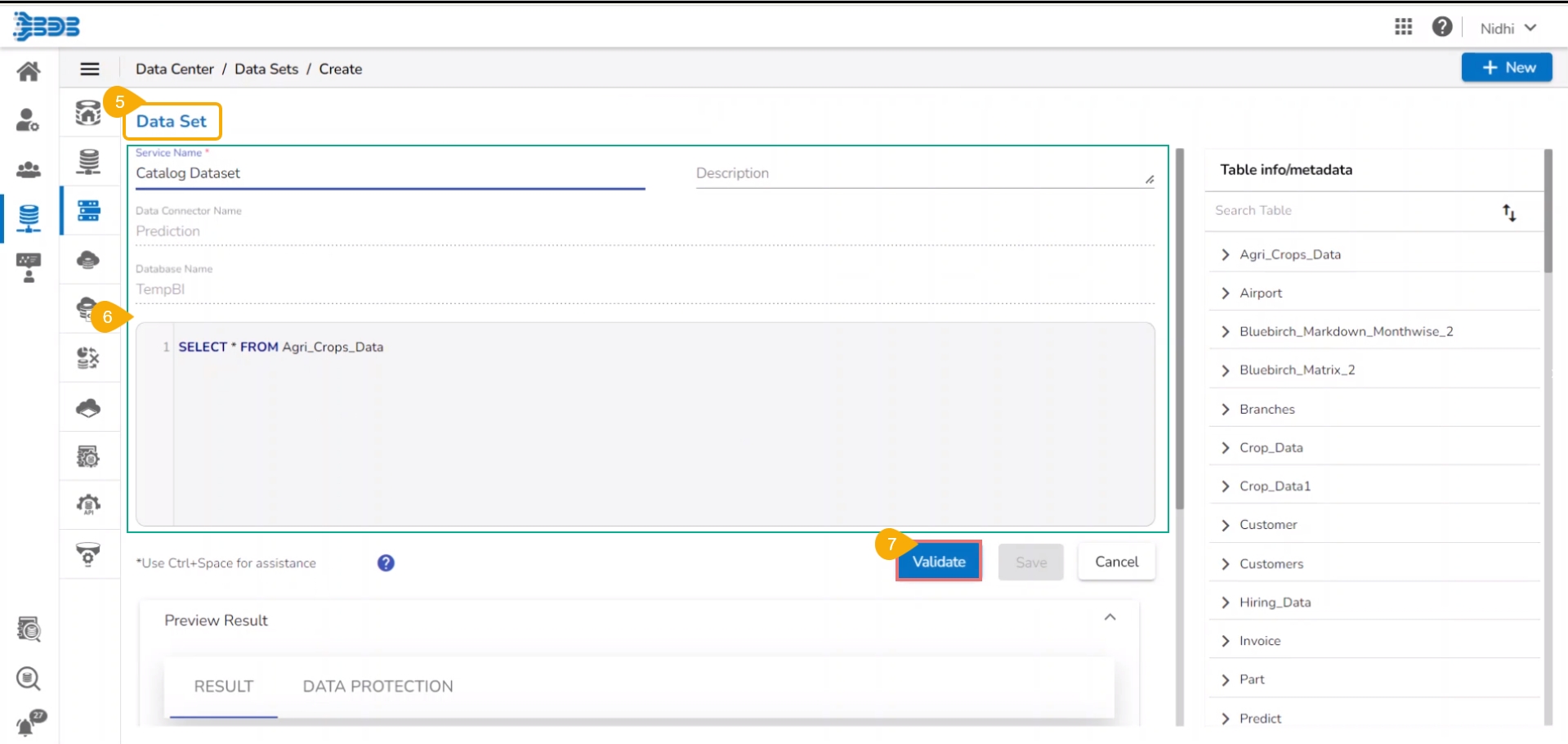The image size is (1568, 744).
Task: Collapse the Preview Result panel
Action: [x=1110, y=618]
